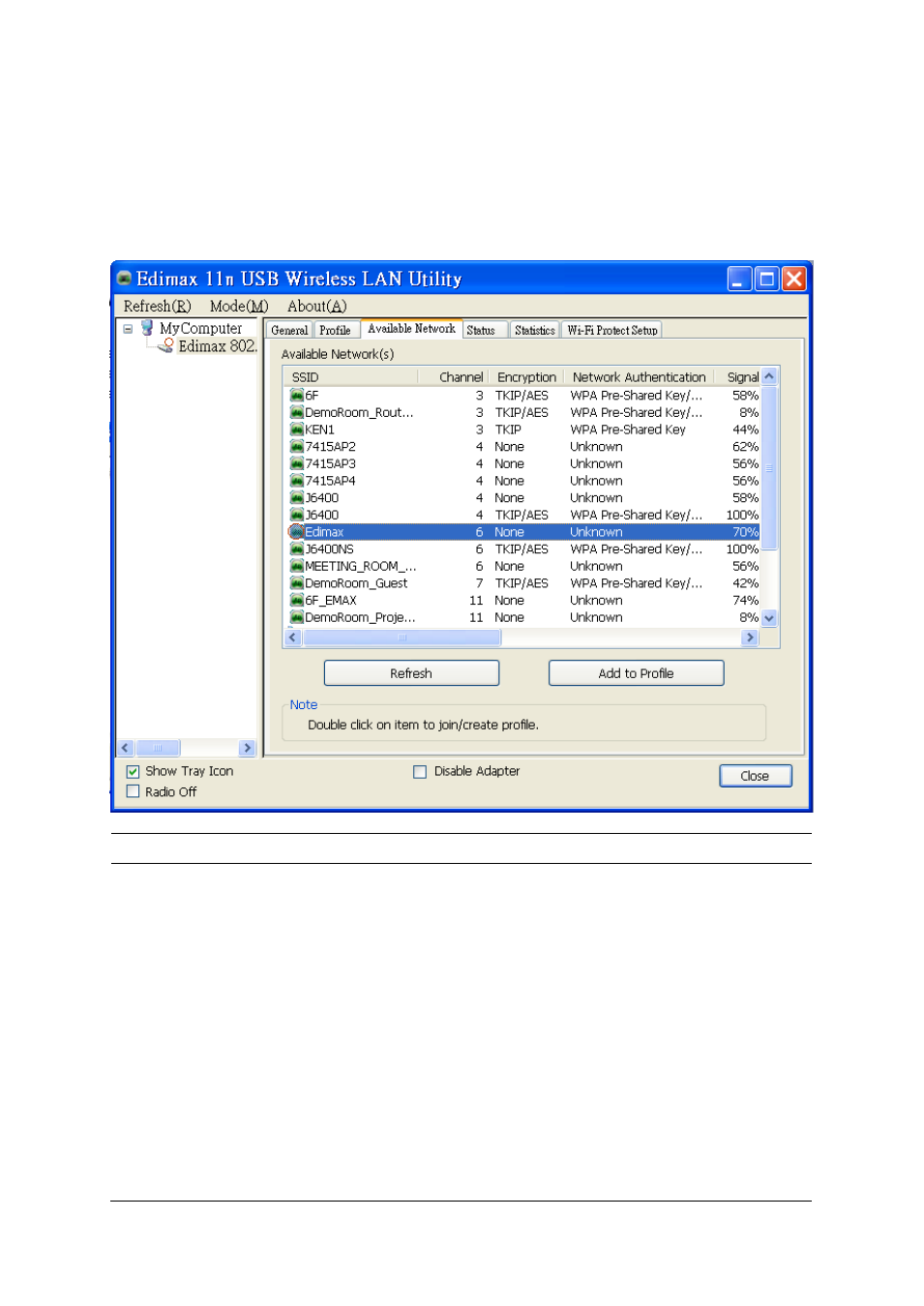Click the network list horizontal scrollbar thumb
This screenshot has height=1306, width=924.
[x=402, y=638]
